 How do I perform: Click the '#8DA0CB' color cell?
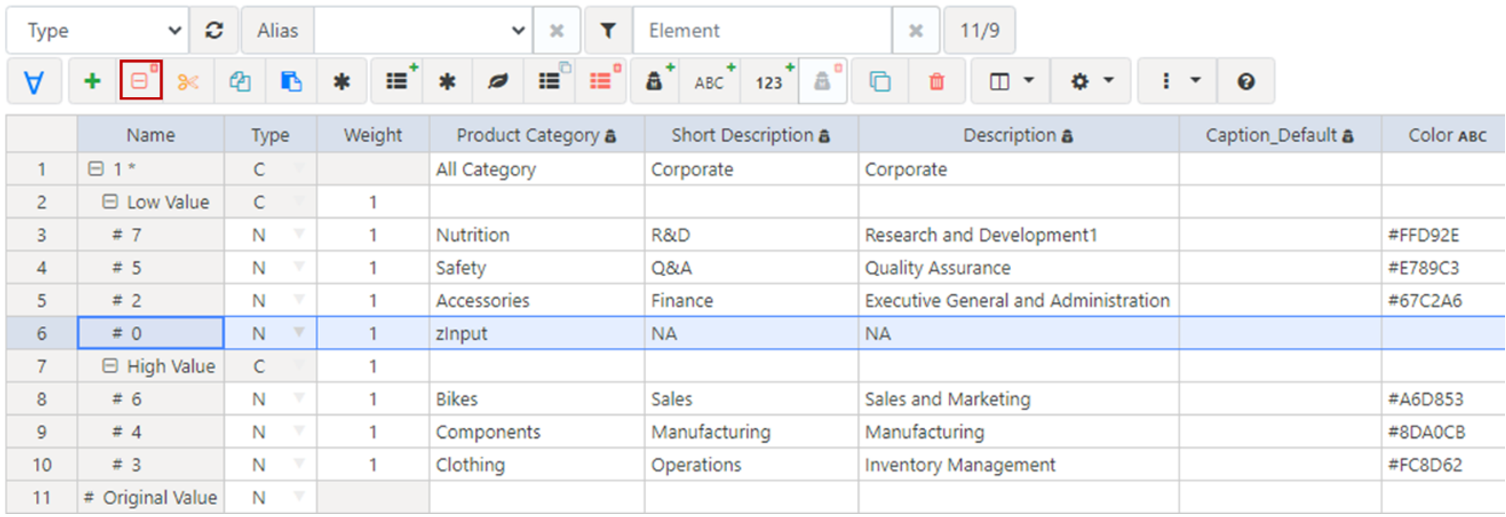point(1445,432)
